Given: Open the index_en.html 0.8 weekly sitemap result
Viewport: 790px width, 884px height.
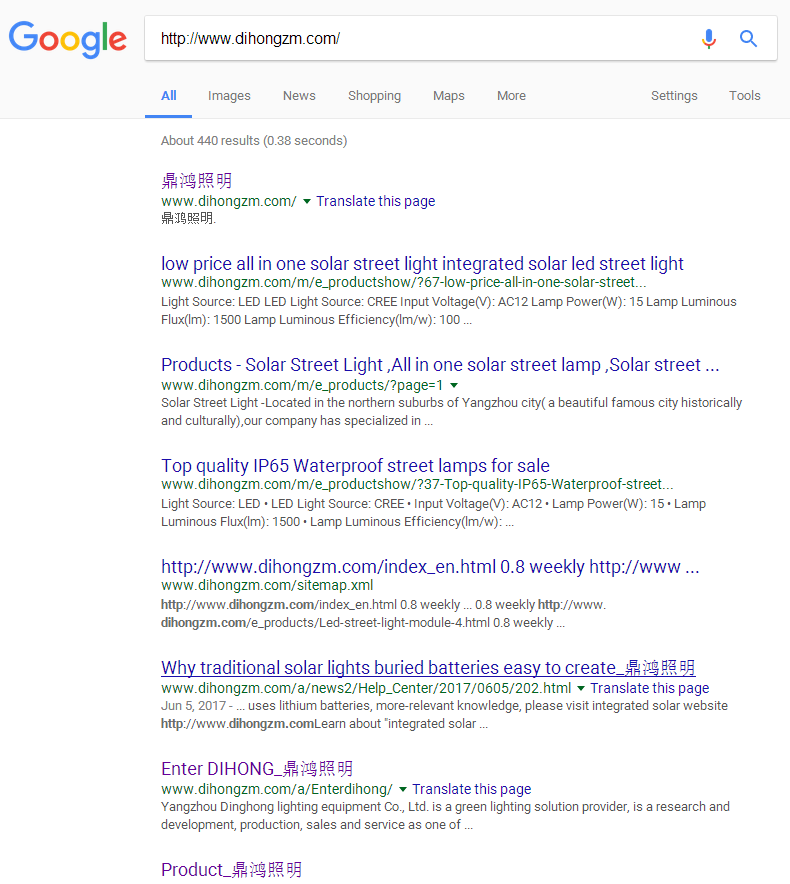Looking at the screenshot, I should (430, 567).
